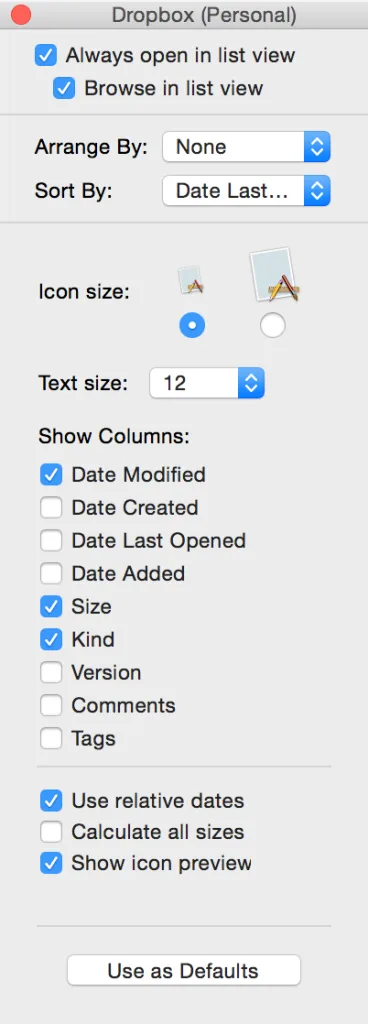Image resolution: width=368 pixels, height=1024 pixels.
Task: Uncheck Always open in list view
Action: (46, 56)
